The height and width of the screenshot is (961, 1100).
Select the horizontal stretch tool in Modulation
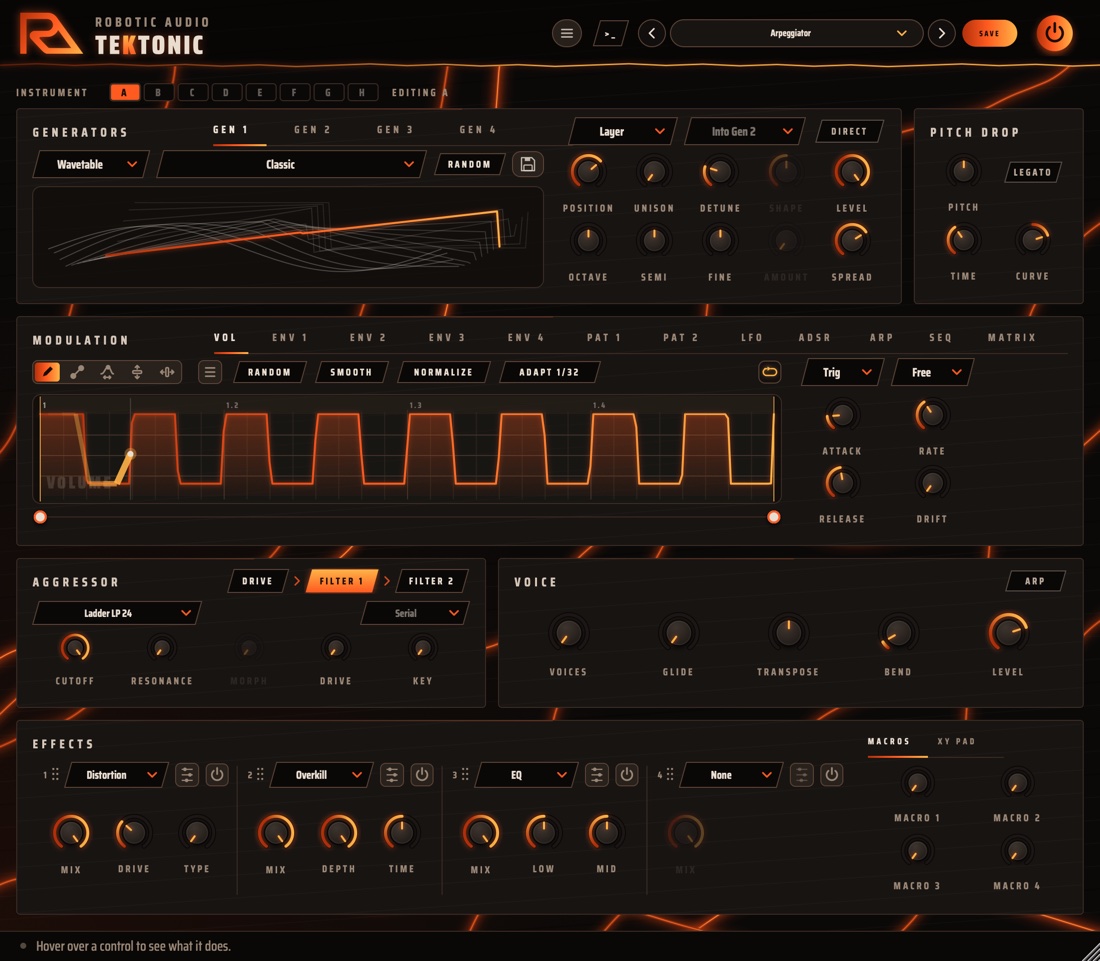167,372
